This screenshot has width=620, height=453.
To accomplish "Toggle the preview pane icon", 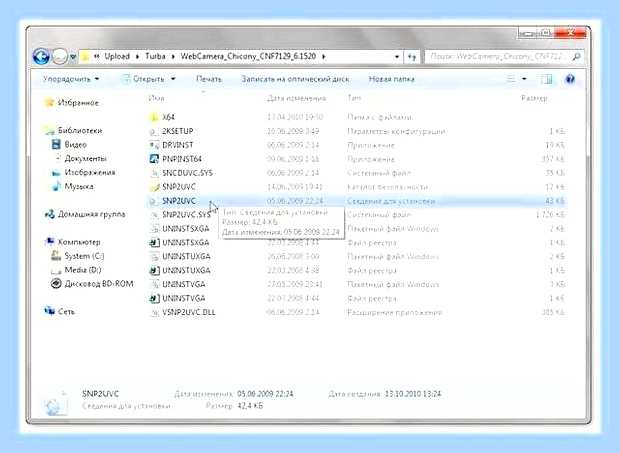I will coord(546,79).
